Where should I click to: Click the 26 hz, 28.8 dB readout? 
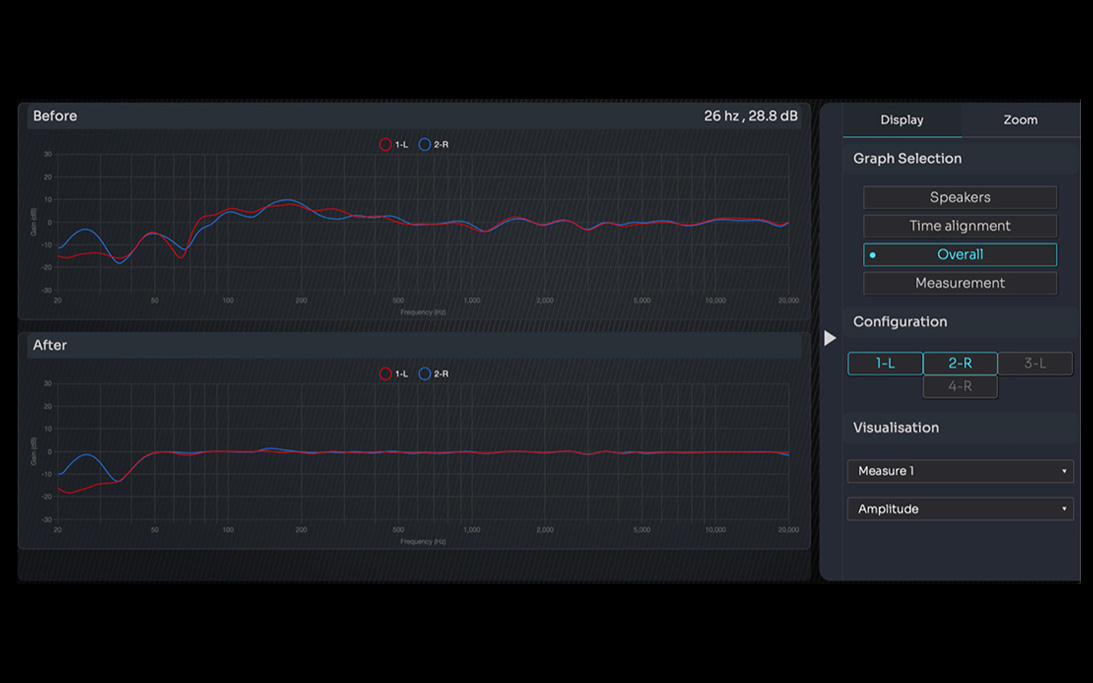751,116
